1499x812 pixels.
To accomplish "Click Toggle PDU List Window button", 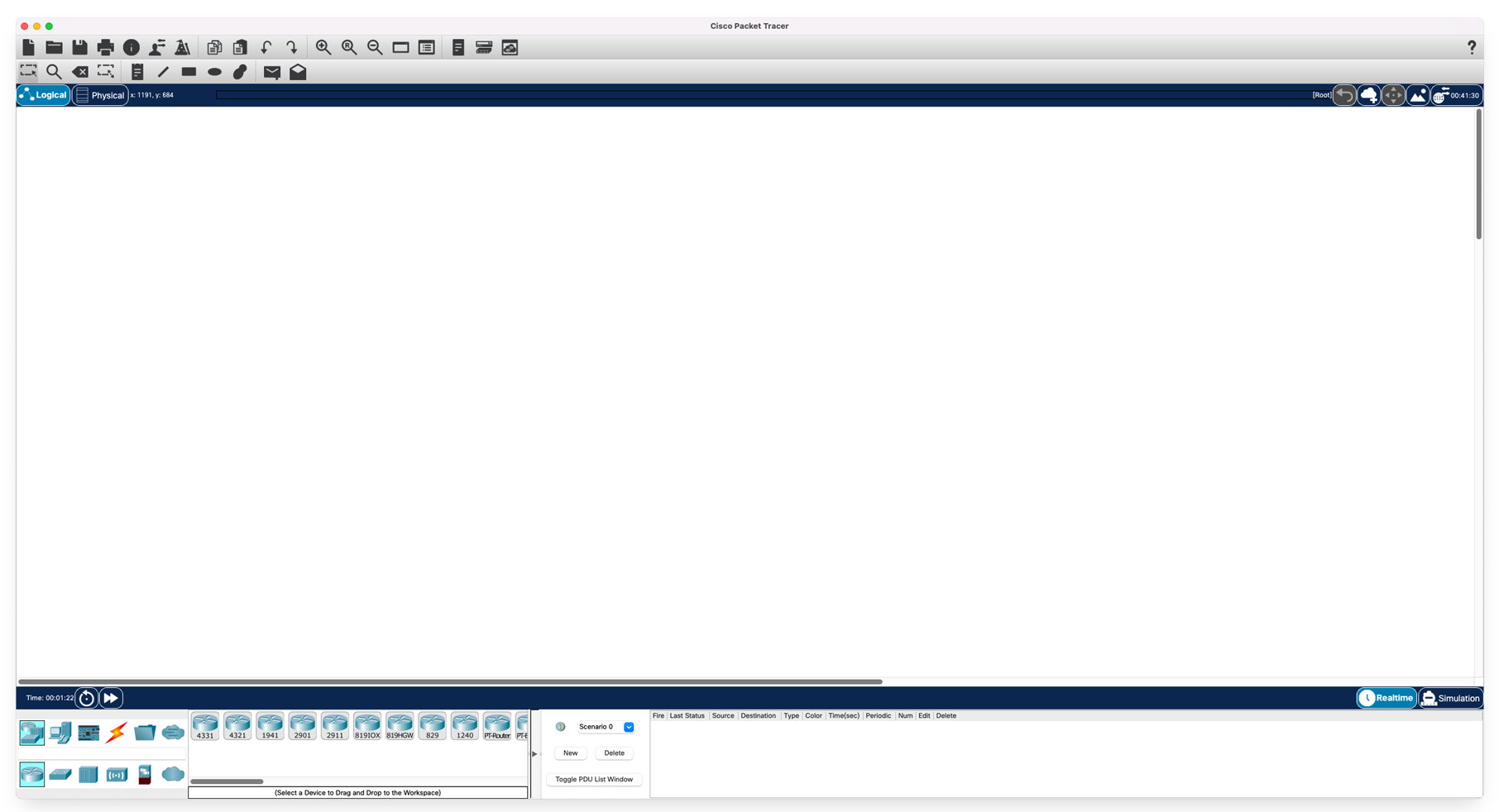I will coord(594,780).
